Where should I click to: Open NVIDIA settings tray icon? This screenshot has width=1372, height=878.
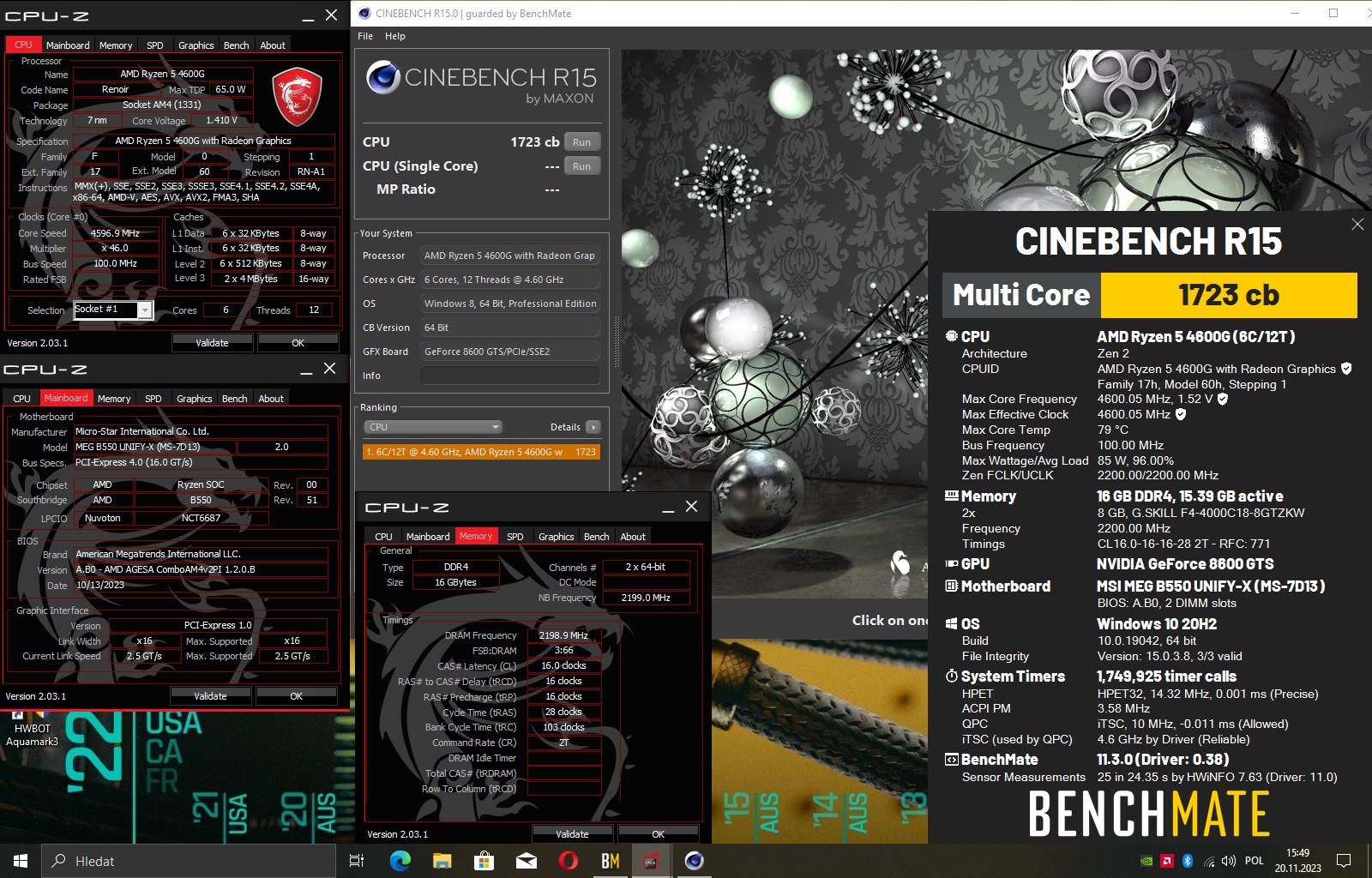[x=1146, y=861]
